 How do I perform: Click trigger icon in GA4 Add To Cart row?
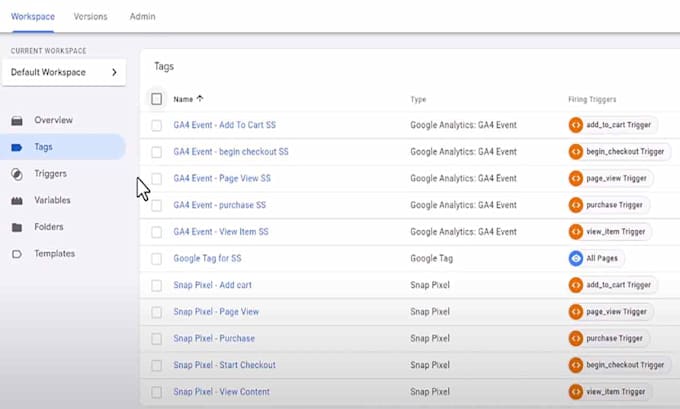click(x=575, y=125)
